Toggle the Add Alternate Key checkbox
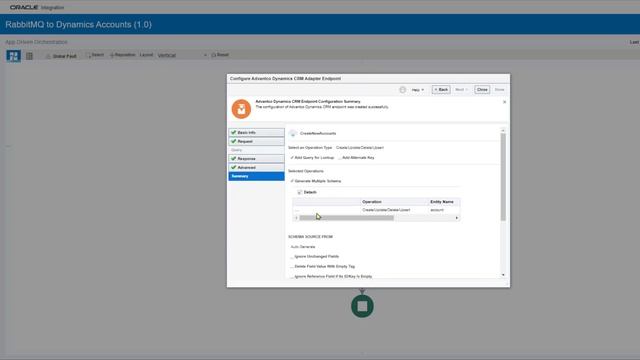This screenshot has height=360, width=640. coord(339,158)
